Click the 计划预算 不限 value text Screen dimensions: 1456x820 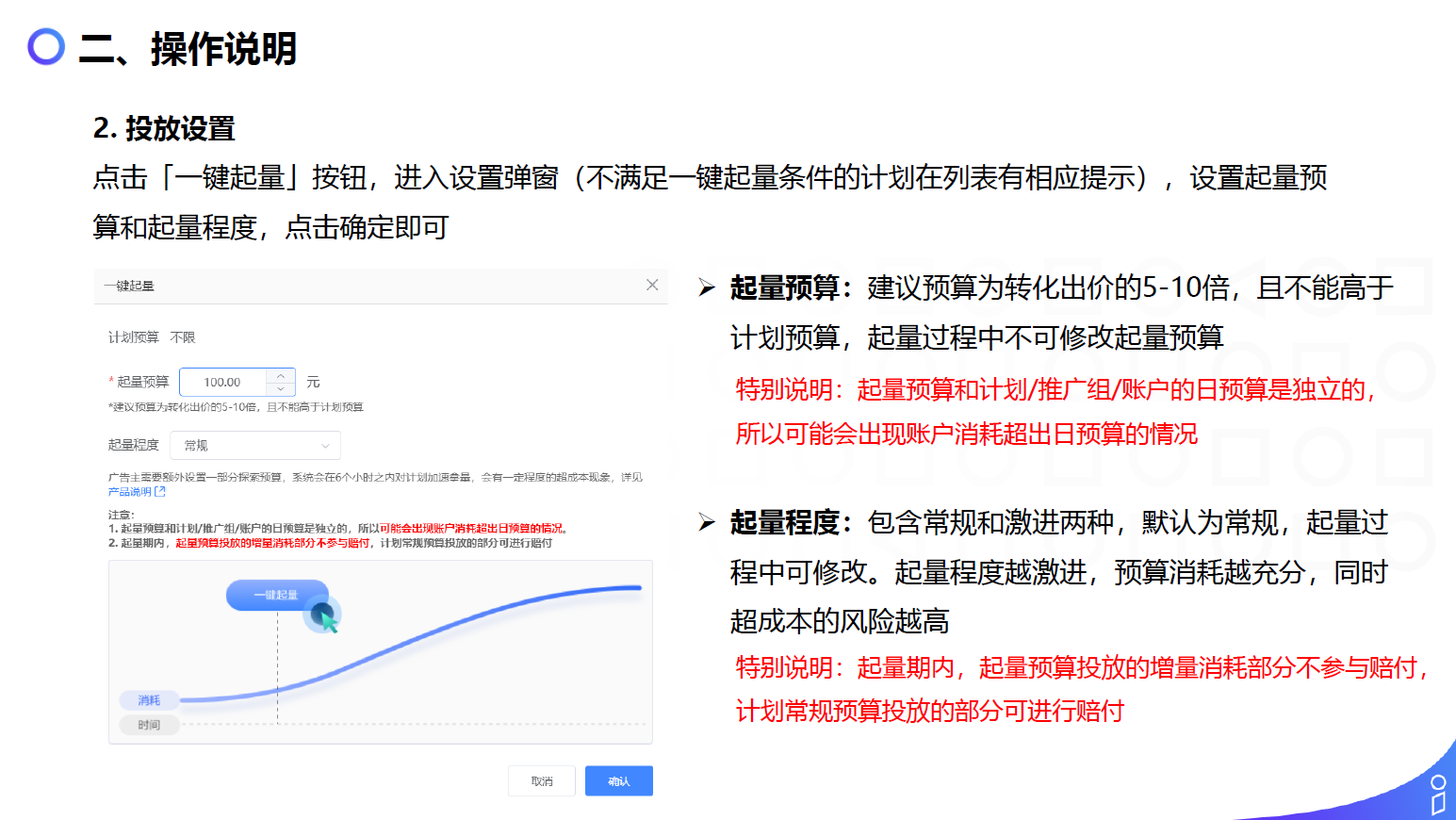click(183, 337)
